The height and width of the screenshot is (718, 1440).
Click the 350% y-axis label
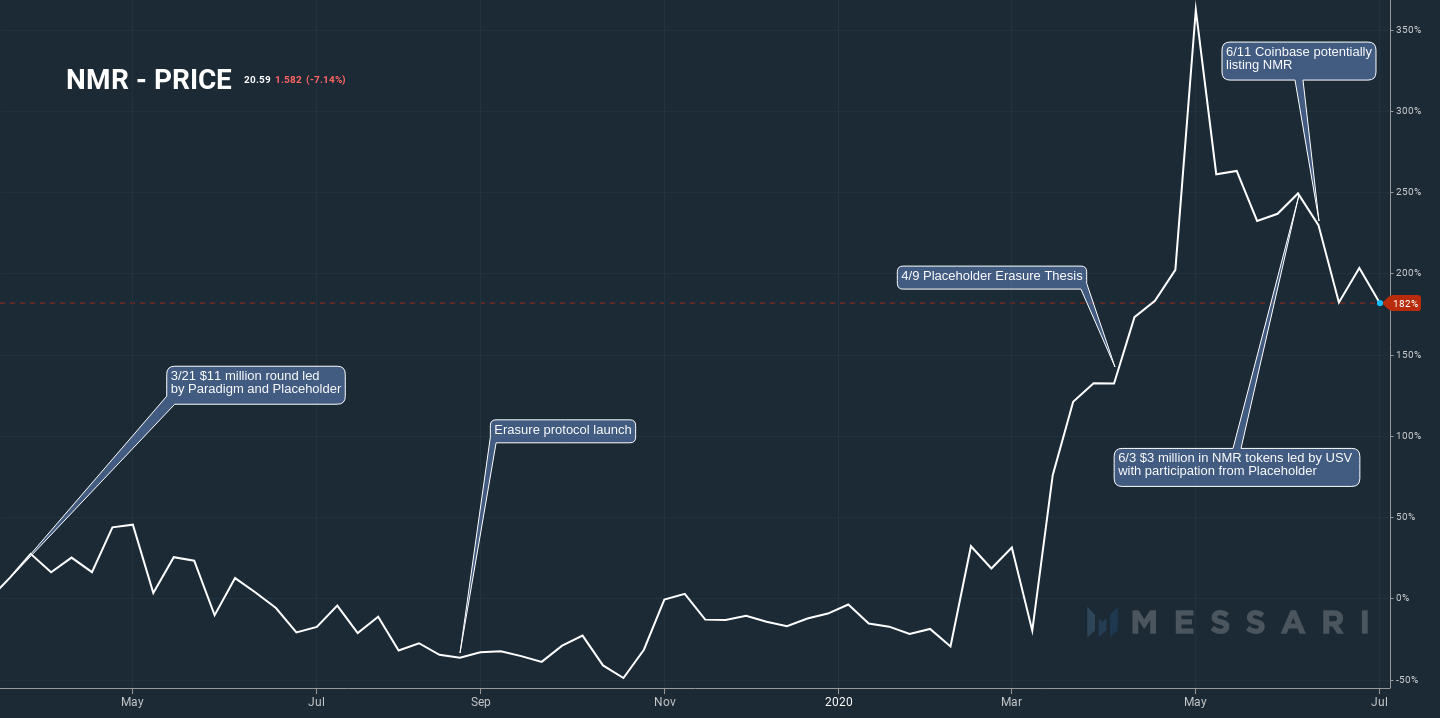(1408, 30)
